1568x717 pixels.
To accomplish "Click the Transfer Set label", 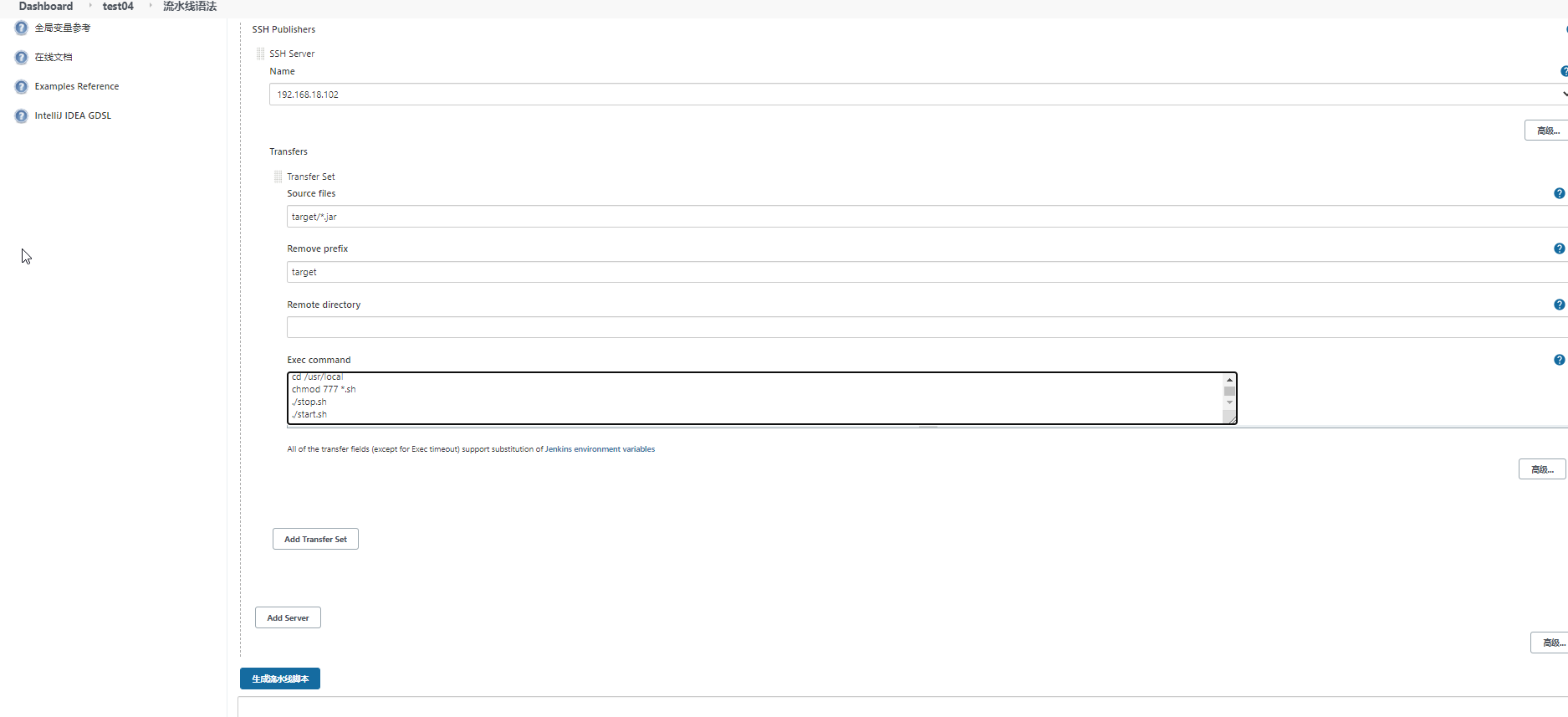I will (311, 177).
